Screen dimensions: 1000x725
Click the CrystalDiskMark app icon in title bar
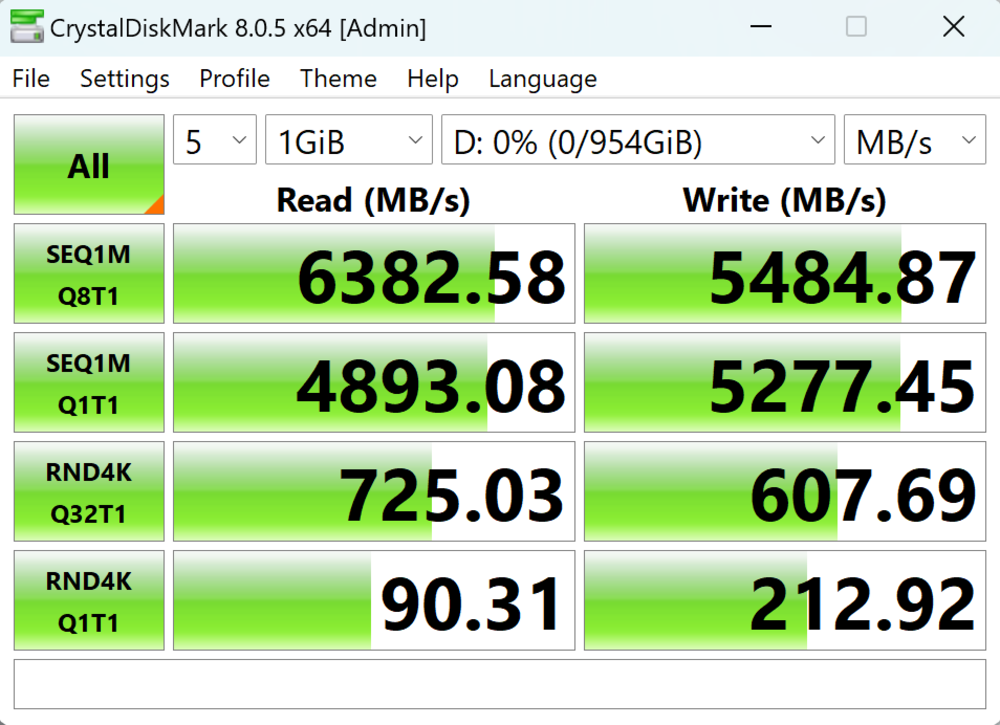click(x=27, y=27)
